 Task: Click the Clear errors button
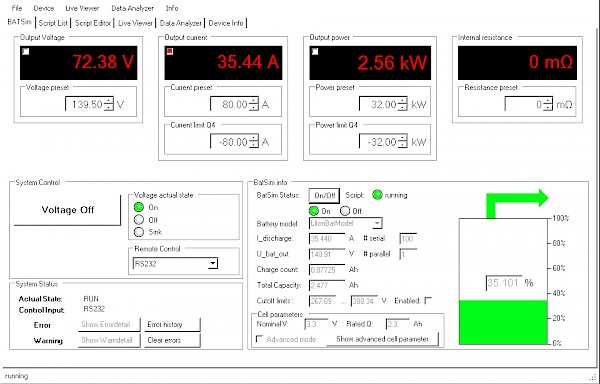point(172,340)
